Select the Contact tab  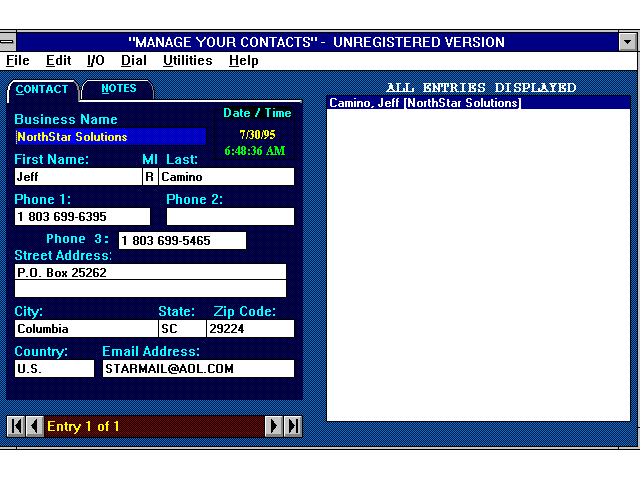click(x=43, y=90)
